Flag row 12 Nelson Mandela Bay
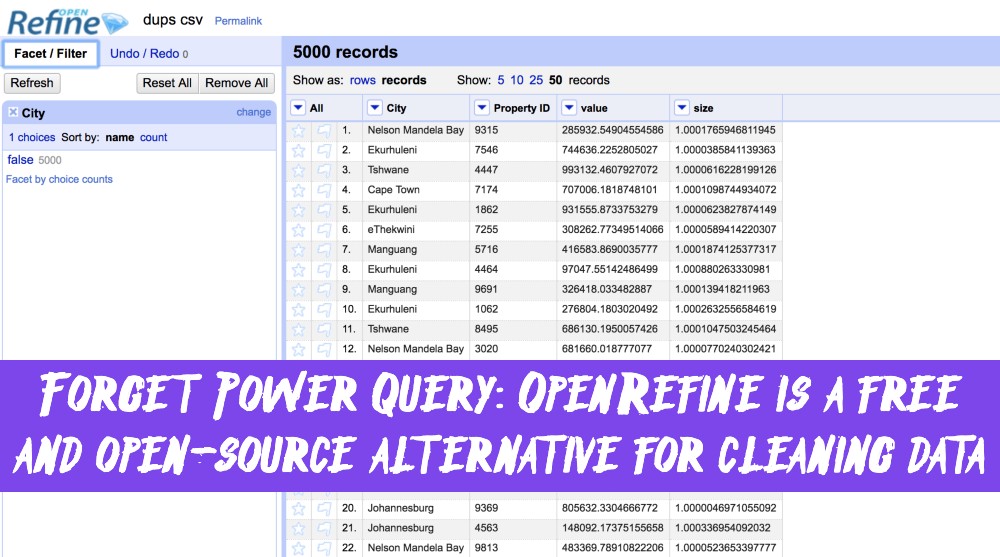The height and width of the screenshot is (557, 1000). pyautogui.click(x=324, y=349)
